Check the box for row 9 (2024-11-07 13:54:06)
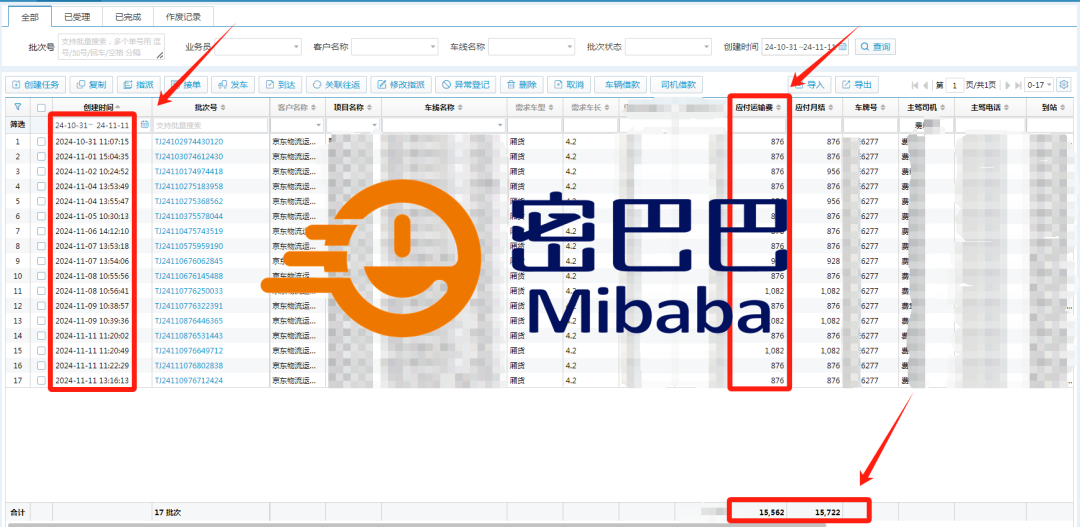 (41, 261)
